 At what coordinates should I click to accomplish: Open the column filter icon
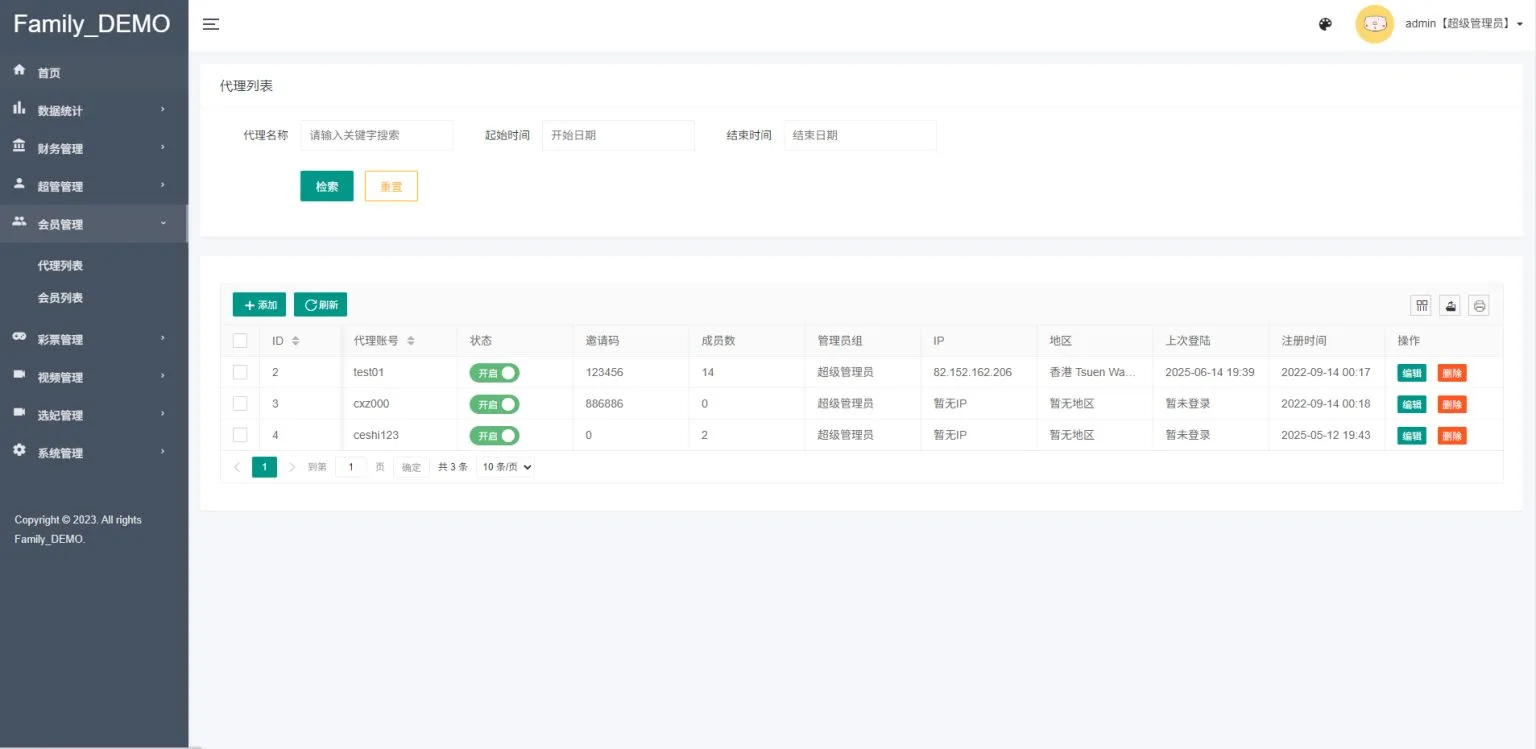click(x=1421, y=306)
